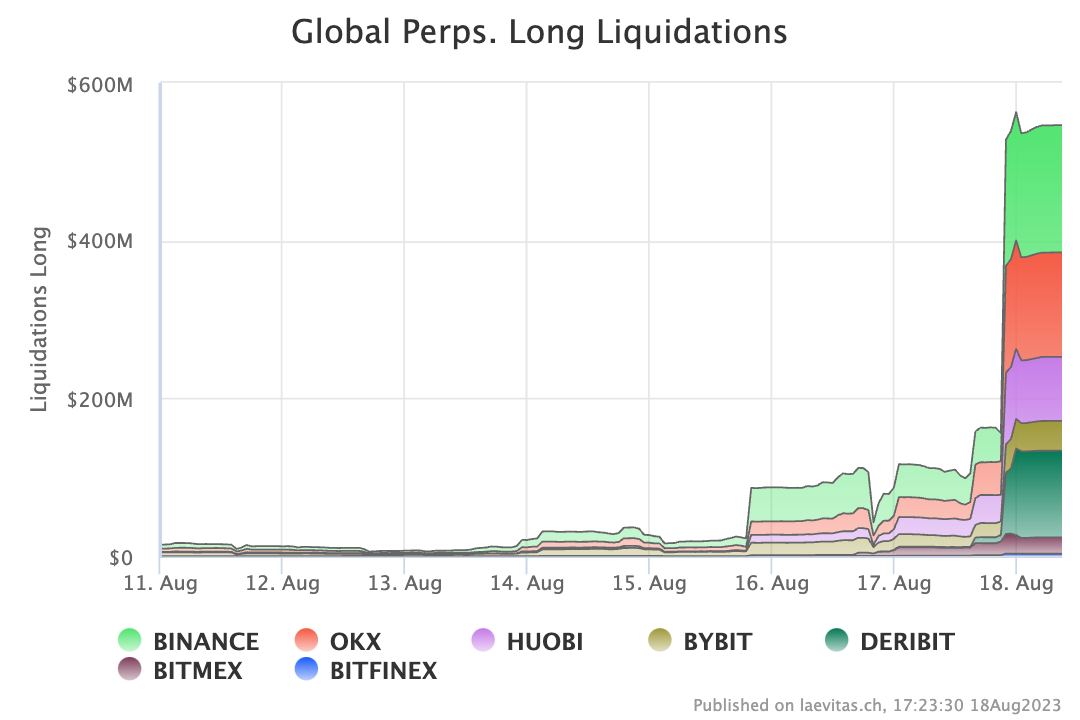Hide the BYBIT series via its label

pos(717,641)
